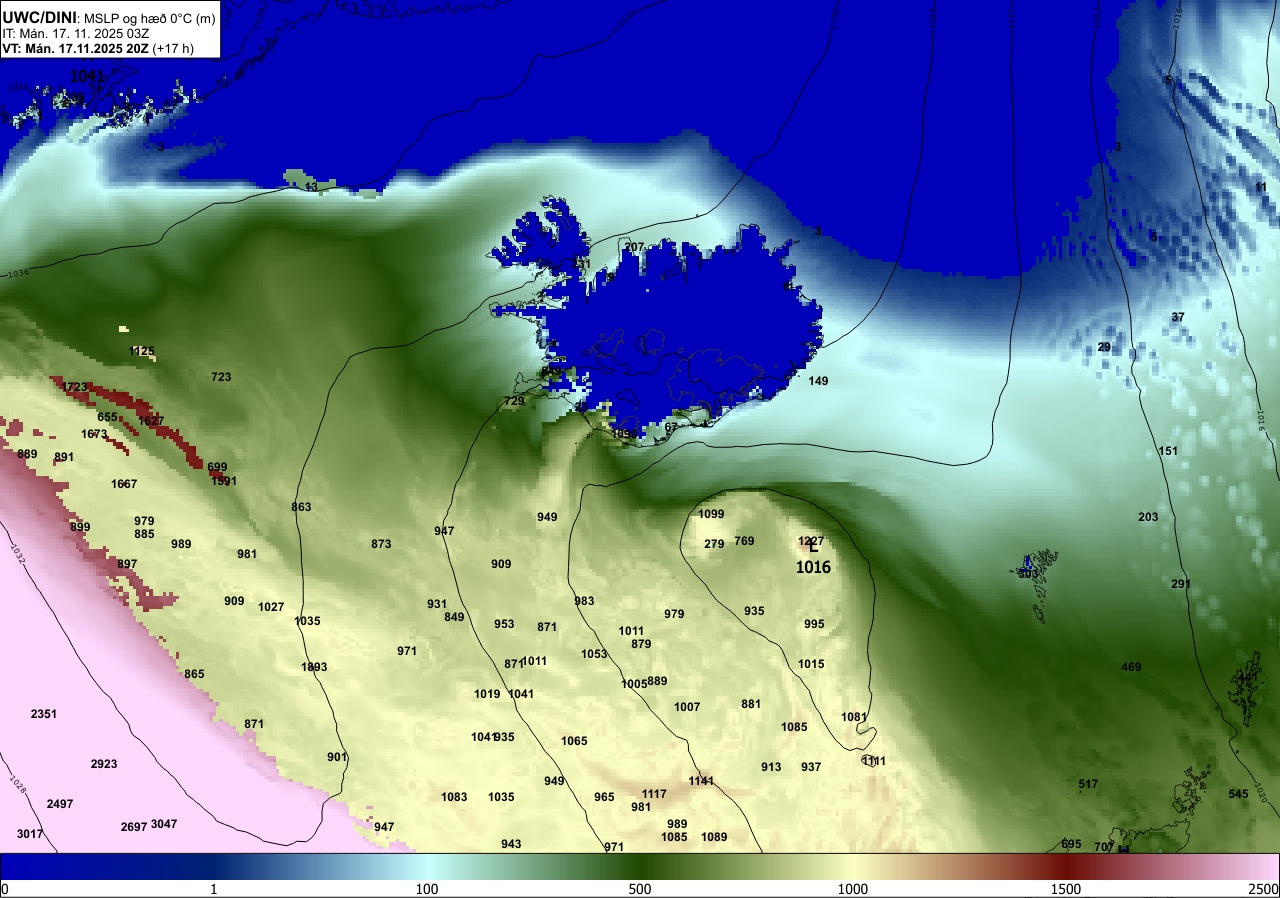Click the 901 height value
The height and width of the screenshot is (898, 1280).
(x=337, y=757)
